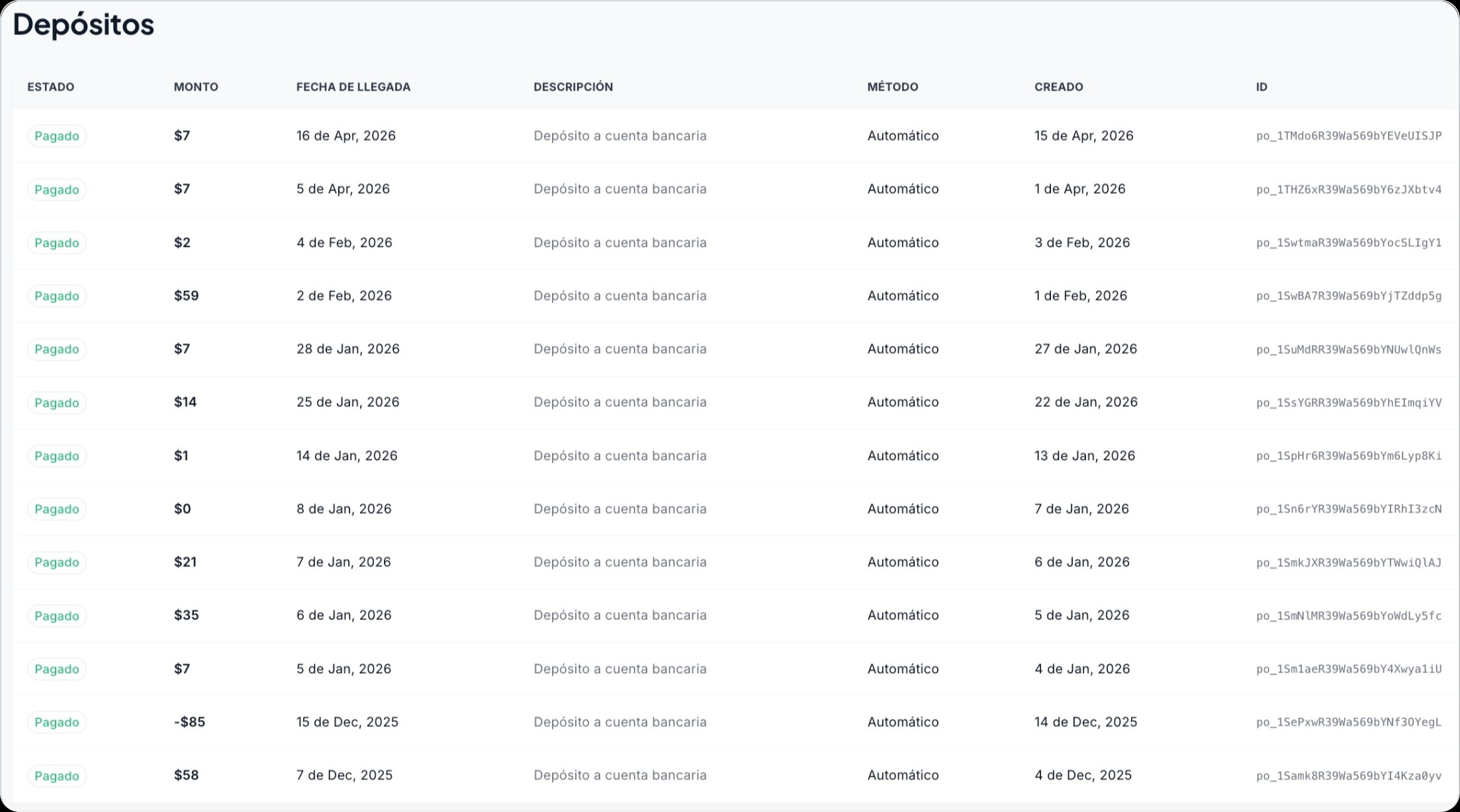Open payout po_1SwtmaR39Wa569bYocSLIgY1
The image size is (1460, 812).
coord(1349,243)
